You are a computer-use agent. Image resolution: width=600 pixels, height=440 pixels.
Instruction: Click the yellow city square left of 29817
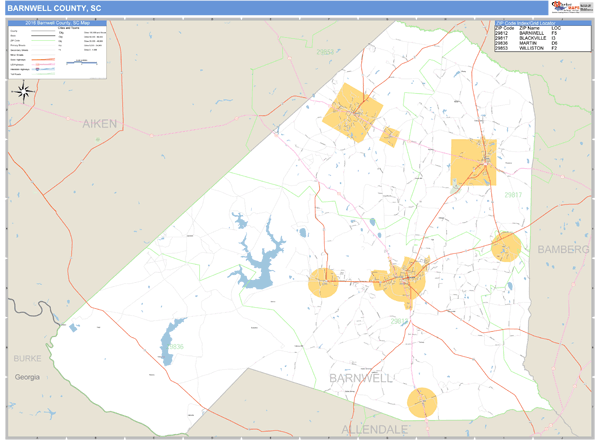(473, 162)
